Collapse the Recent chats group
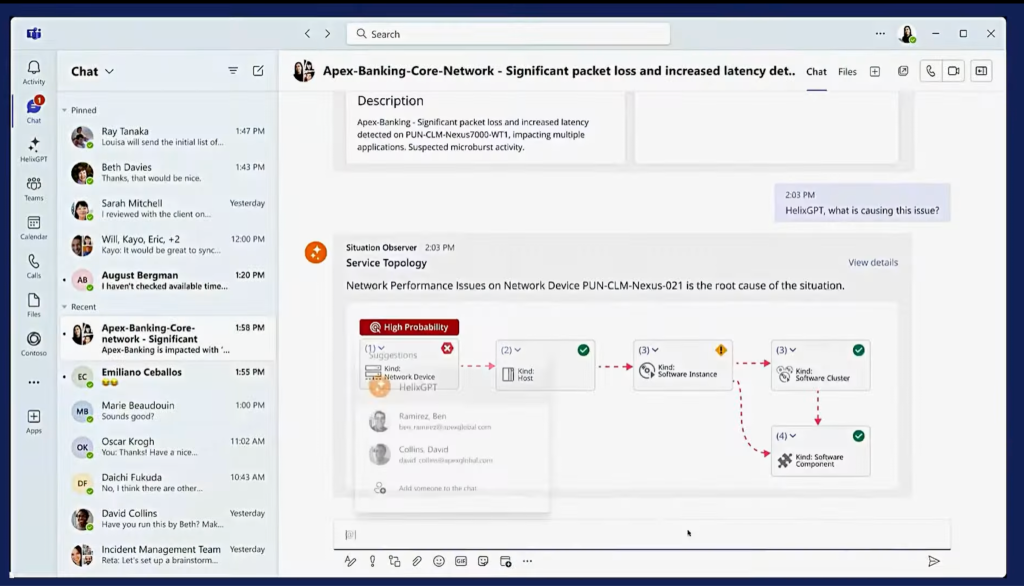 click(x=64, y=307)
